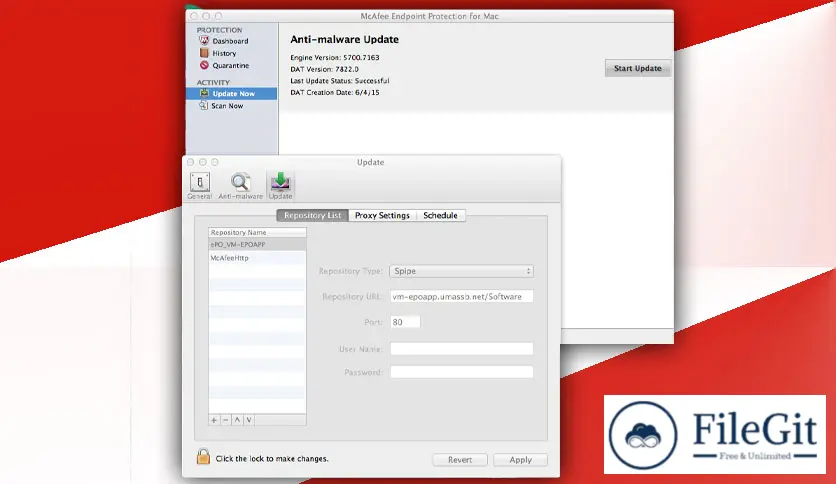Open the Repository Type dropdown
The height and width of the screenshot is (484, 836).
coord(461,271)
